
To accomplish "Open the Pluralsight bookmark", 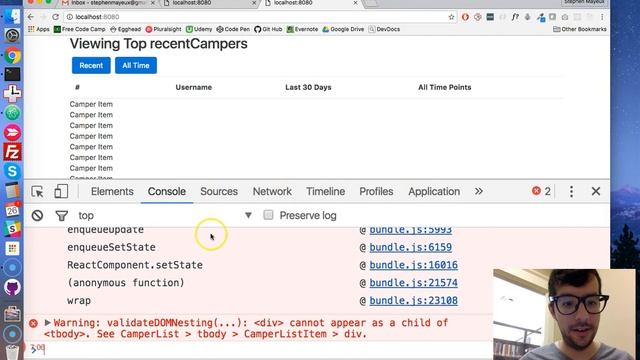I will click(163, 29).
